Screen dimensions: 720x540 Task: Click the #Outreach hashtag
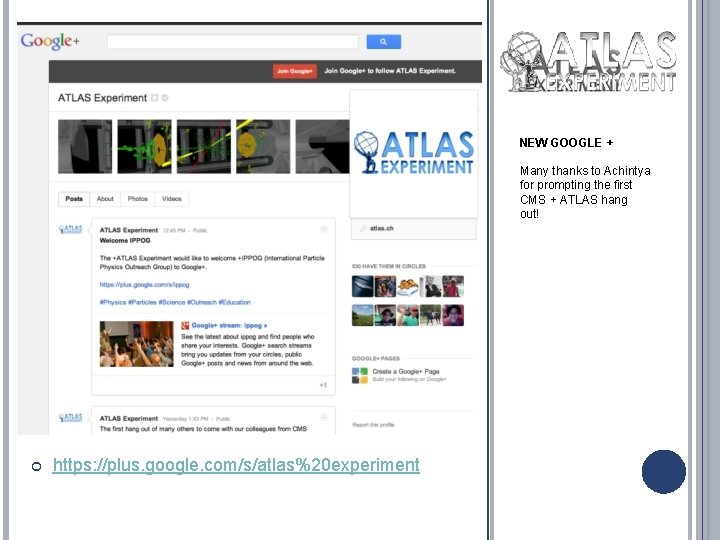(202, 302)
